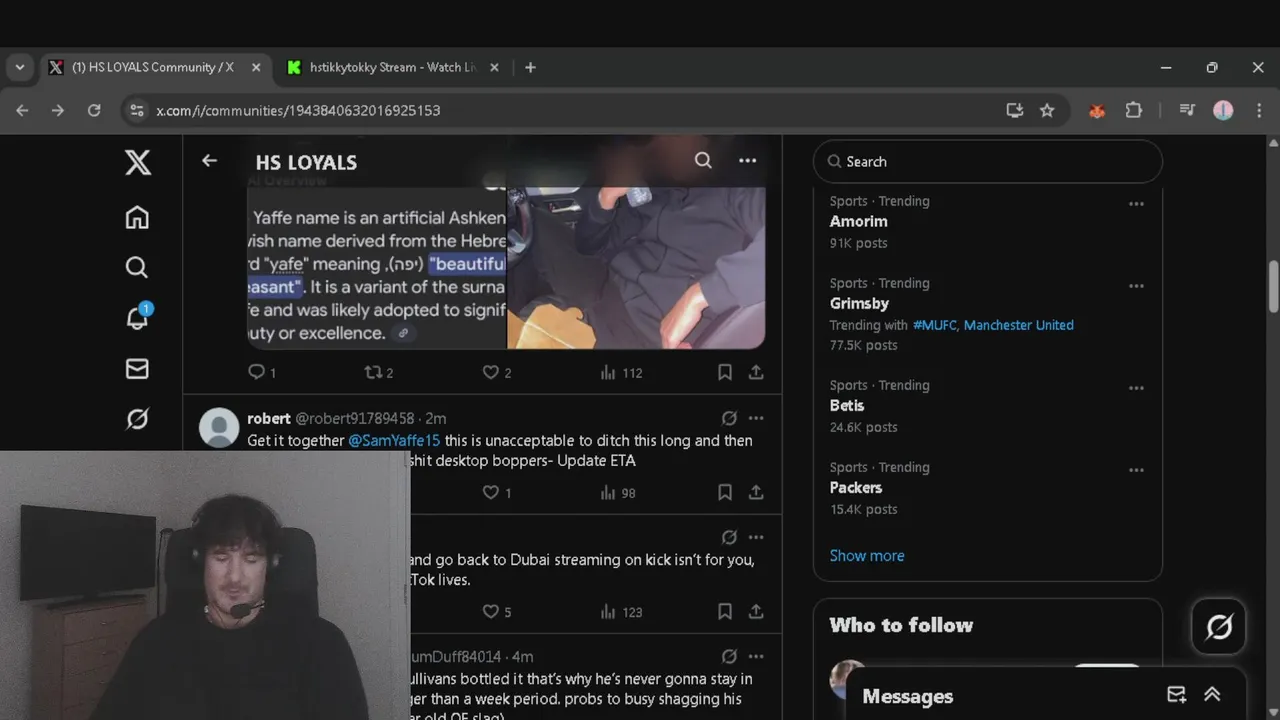Image resolution: width=1280 pixels, height=720 pixels.
Task: Close the hstikkytokky Stream tab
Action: [494, 67]
